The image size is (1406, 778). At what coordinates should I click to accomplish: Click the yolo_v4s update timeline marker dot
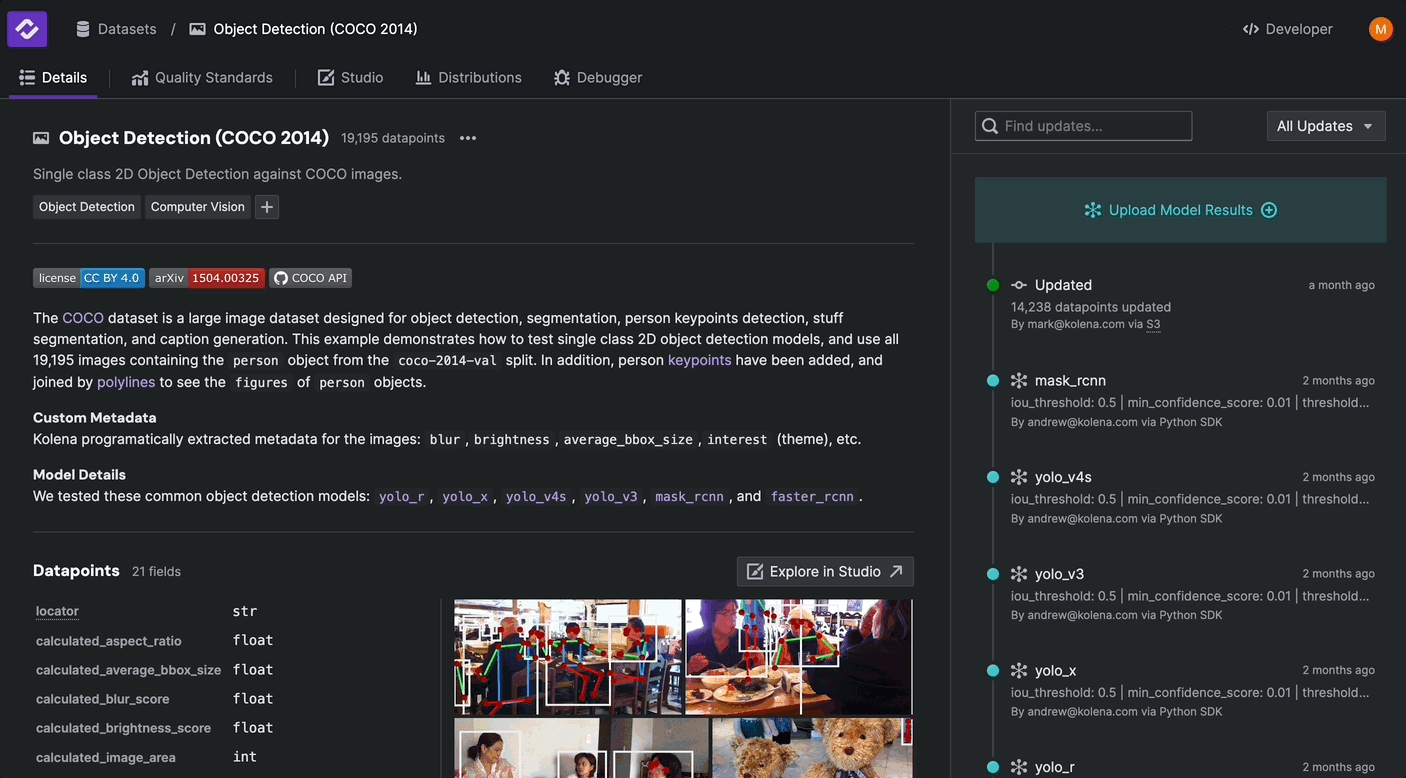click(993, 477)
